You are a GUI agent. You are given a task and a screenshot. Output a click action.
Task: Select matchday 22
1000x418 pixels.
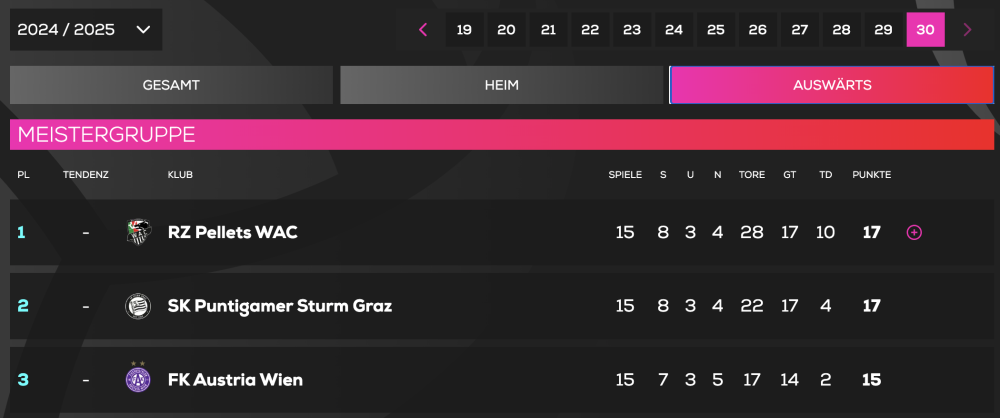coord(590,30)
